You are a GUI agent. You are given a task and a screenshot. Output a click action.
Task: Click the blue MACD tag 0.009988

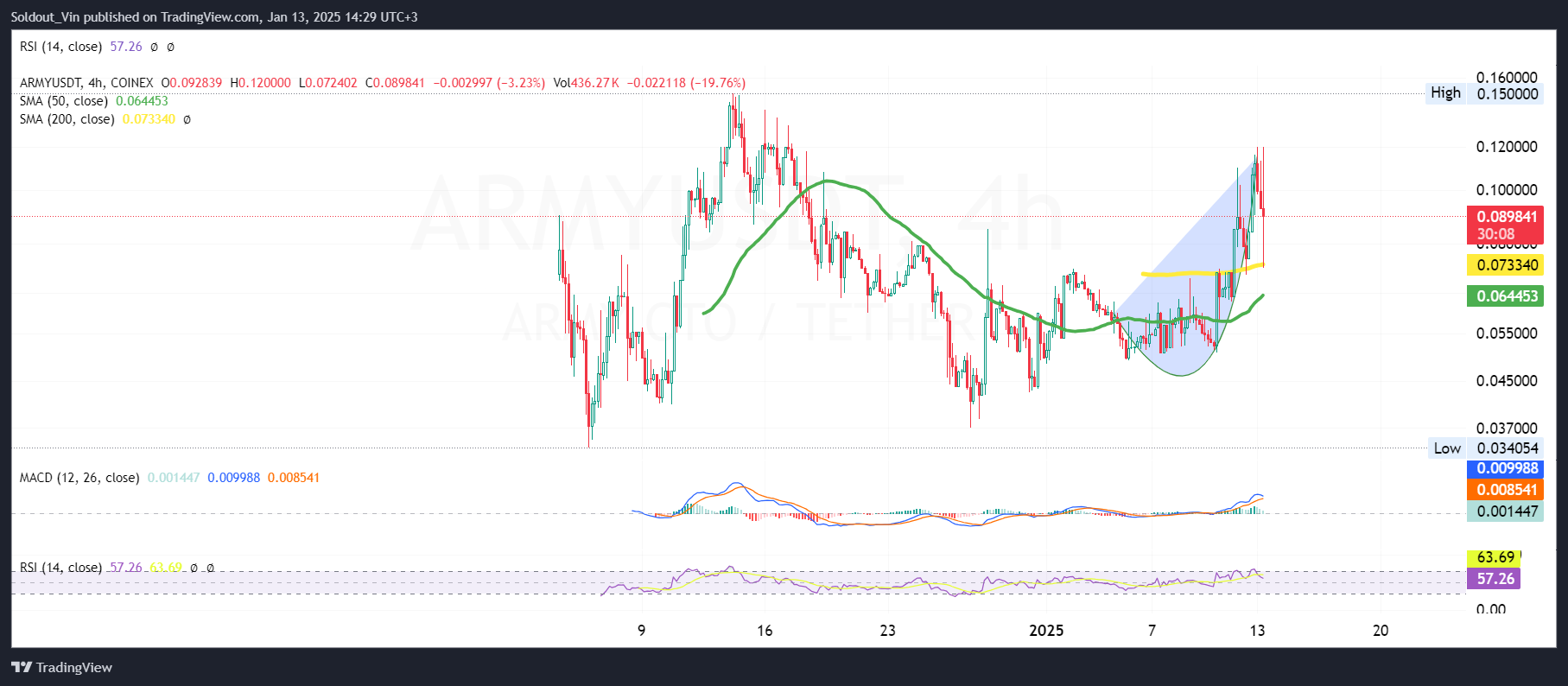(x=1506, y=468)
